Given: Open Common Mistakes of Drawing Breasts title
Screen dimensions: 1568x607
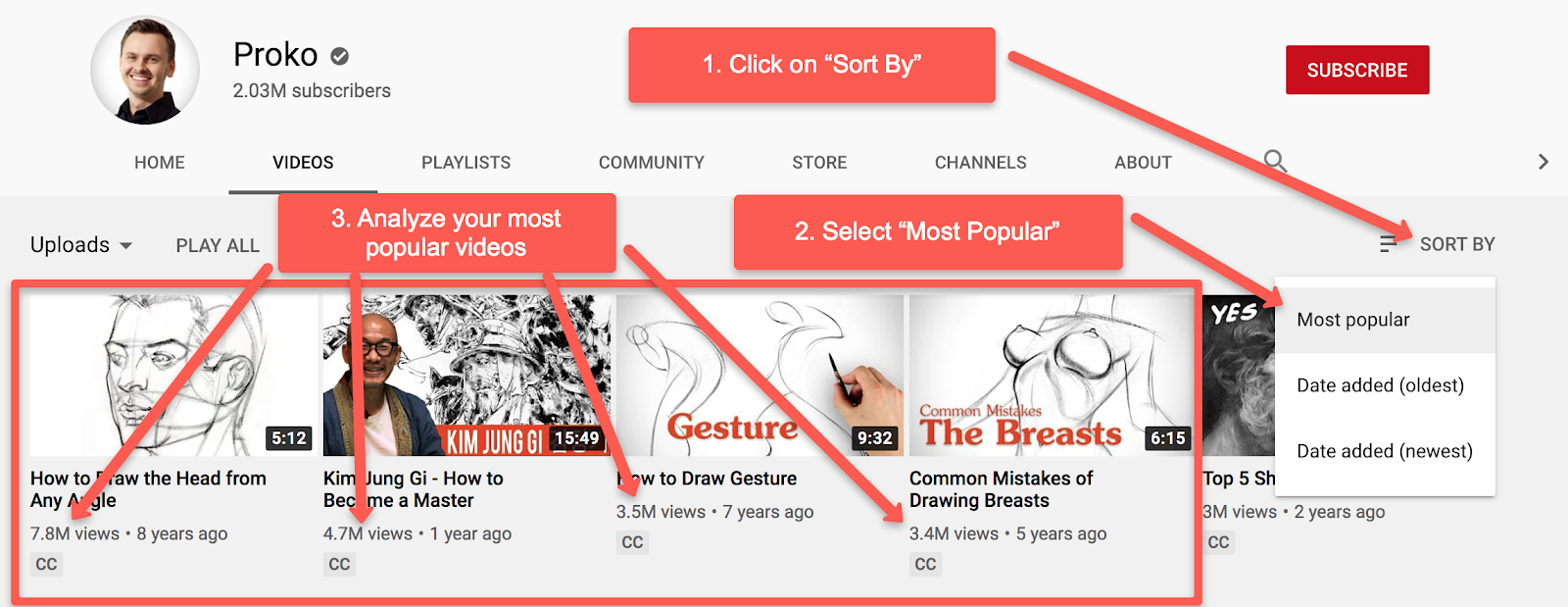Looking at the screenshot, I should [1001, 489].
